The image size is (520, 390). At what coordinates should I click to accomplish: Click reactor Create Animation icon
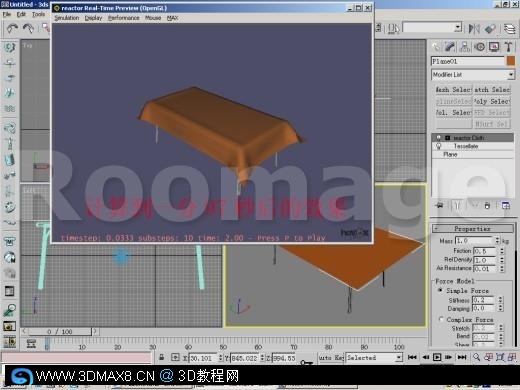[10, 342]
